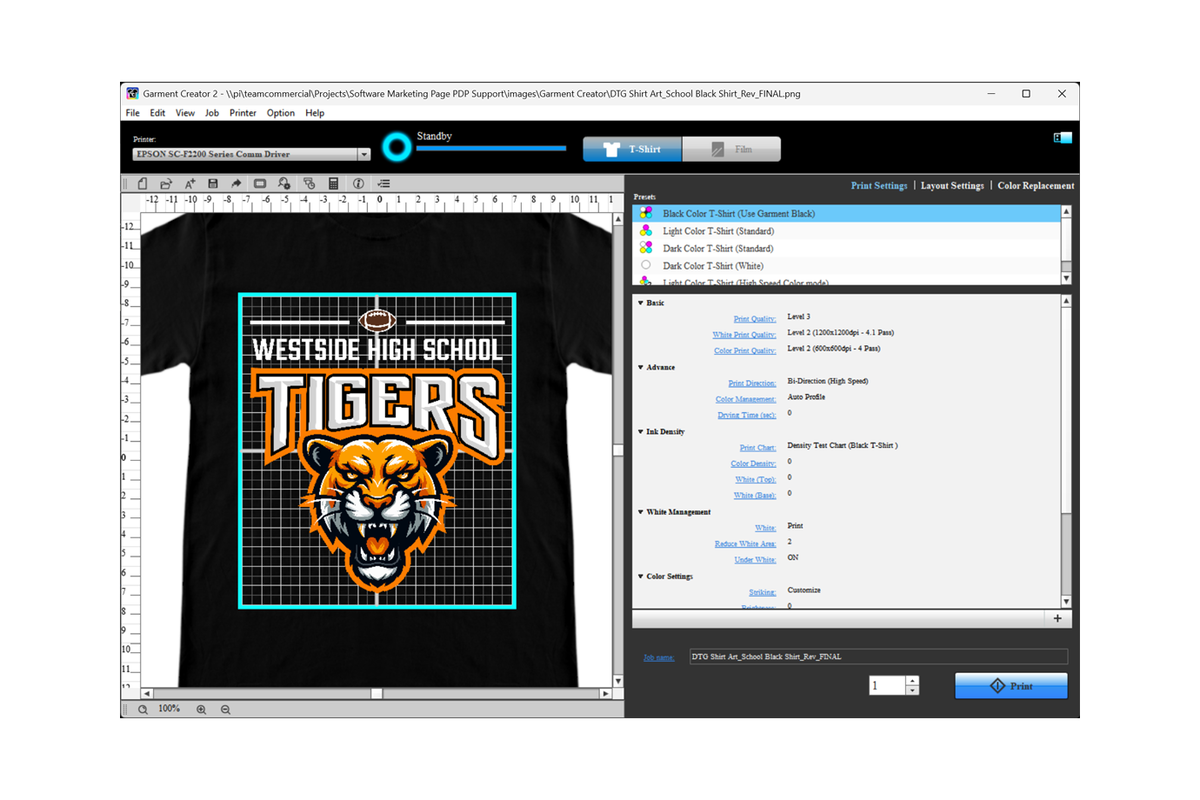Click the plus icon below the settings list
This screenshot has width=1200, height=800.
(1057, 619)
